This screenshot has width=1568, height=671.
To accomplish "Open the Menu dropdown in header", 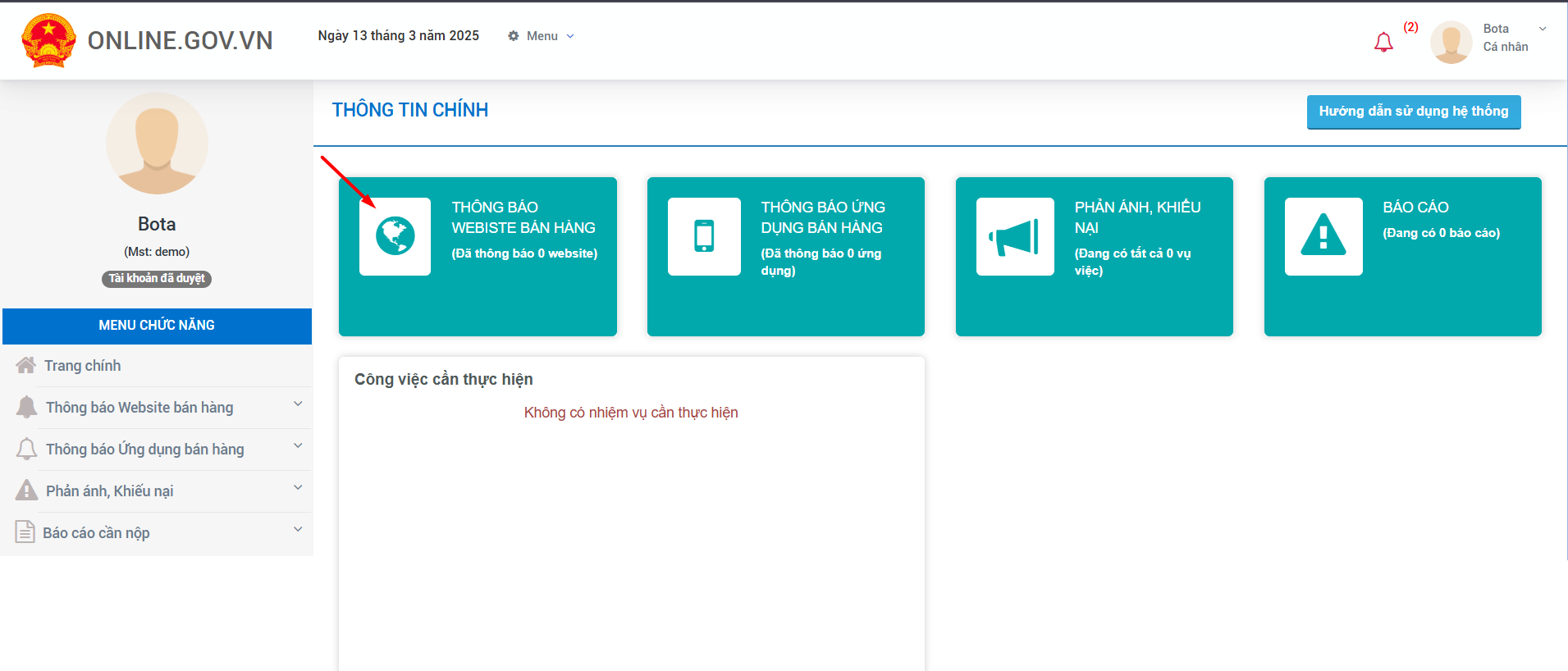I will 542,36.
